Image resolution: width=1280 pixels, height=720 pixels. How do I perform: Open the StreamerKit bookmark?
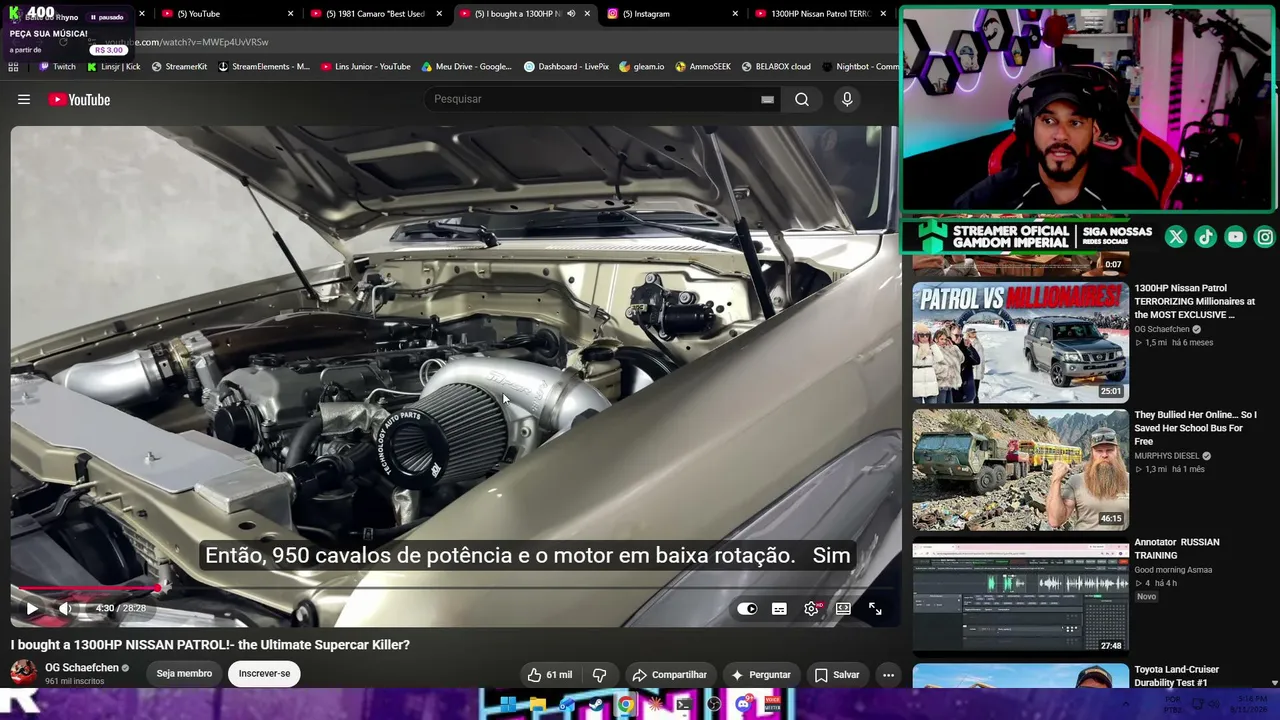pos(179,67)
